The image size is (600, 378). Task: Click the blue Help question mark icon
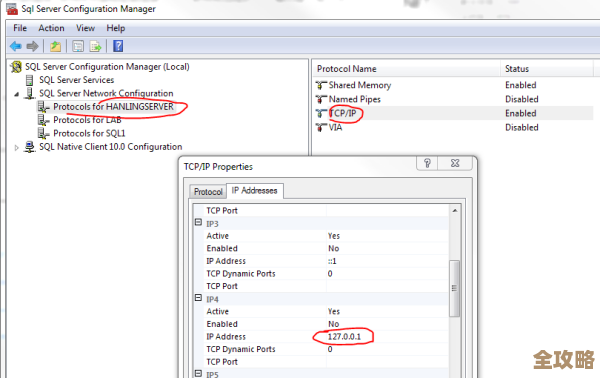tap(118, 46)
